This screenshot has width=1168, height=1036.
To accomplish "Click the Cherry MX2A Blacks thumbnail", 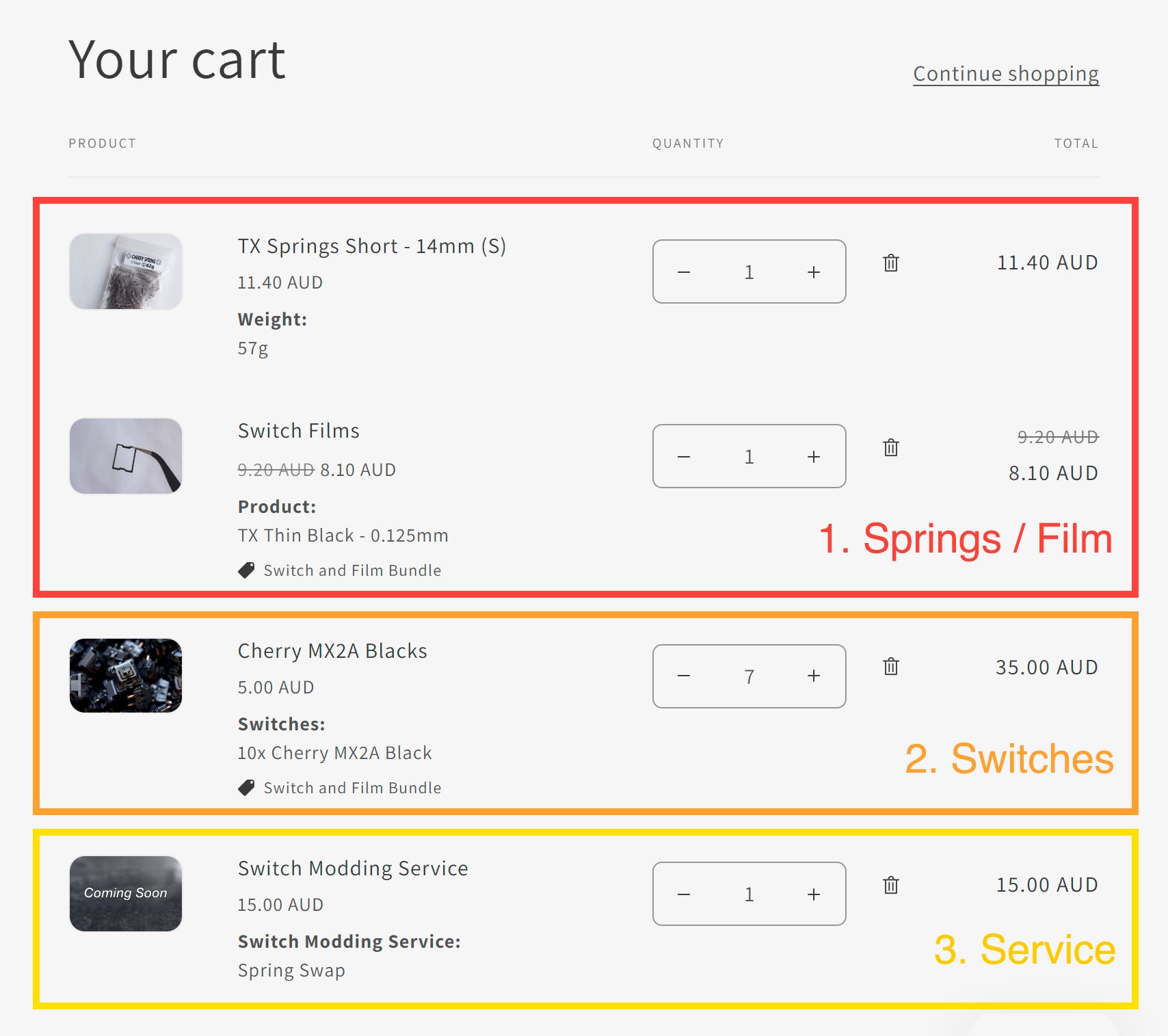I will point(126,676).
